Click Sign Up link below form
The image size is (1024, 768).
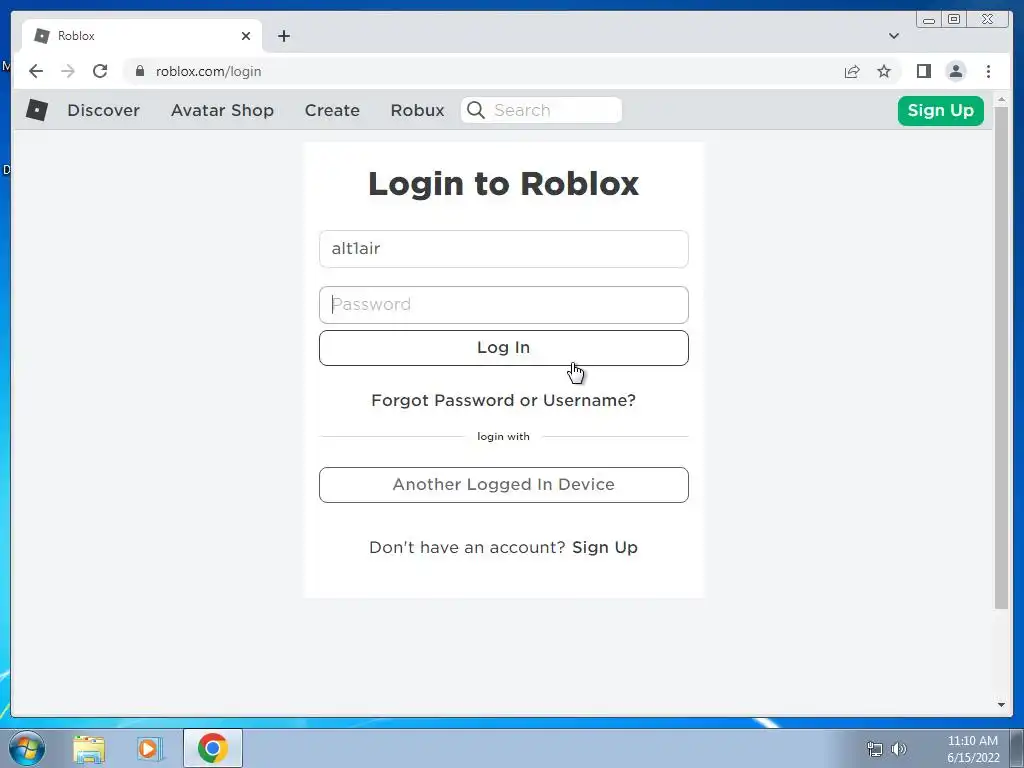pyautogui.click(x=605, y=547)
